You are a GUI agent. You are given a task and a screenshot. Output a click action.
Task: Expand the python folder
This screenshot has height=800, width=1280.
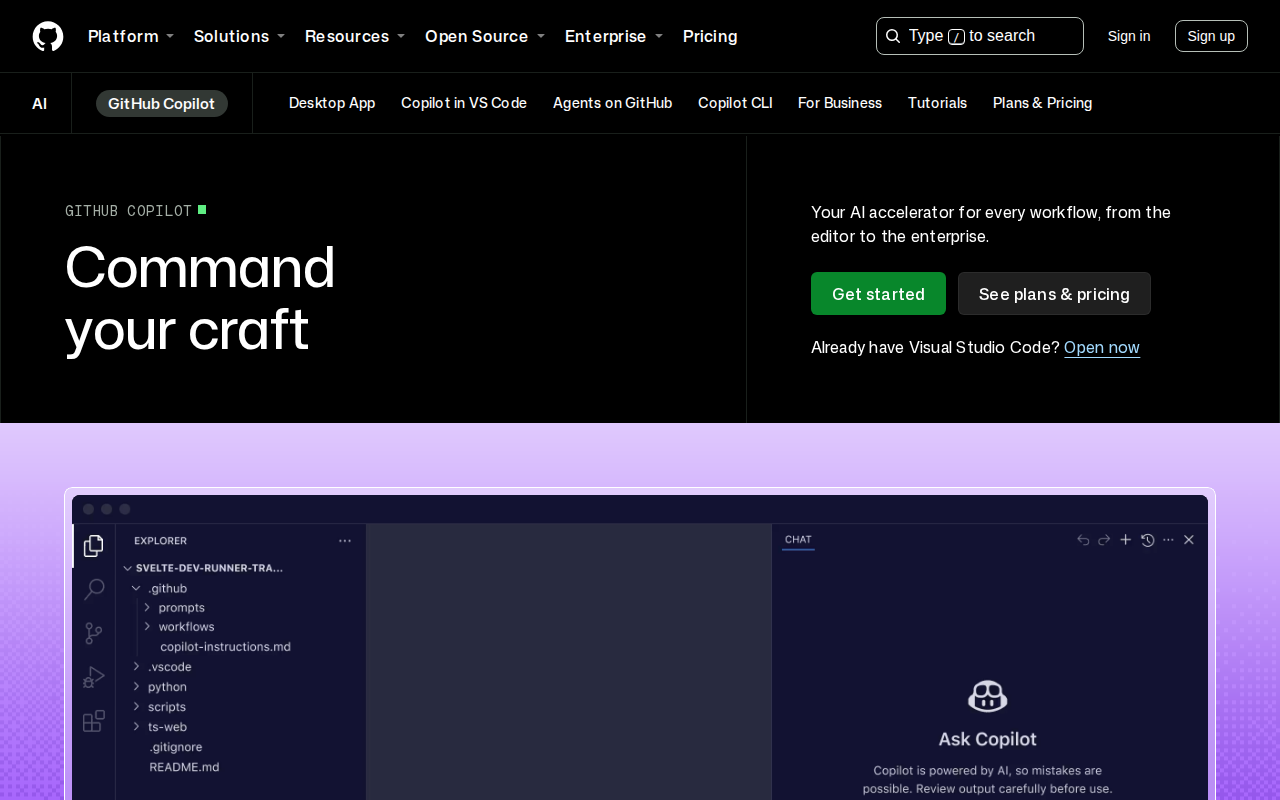pyautogui.click(x=160, y=687)
